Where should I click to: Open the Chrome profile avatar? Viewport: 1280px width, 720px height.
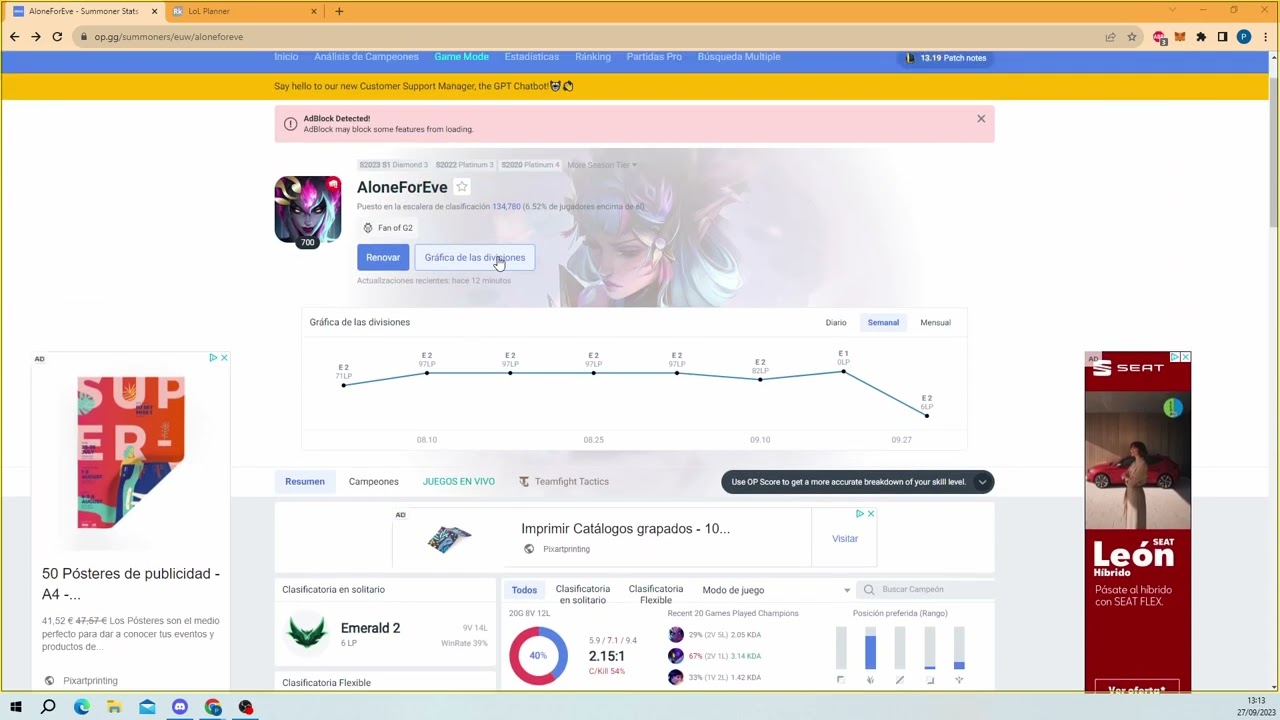pyautogui.click(x=1244, y=37)
